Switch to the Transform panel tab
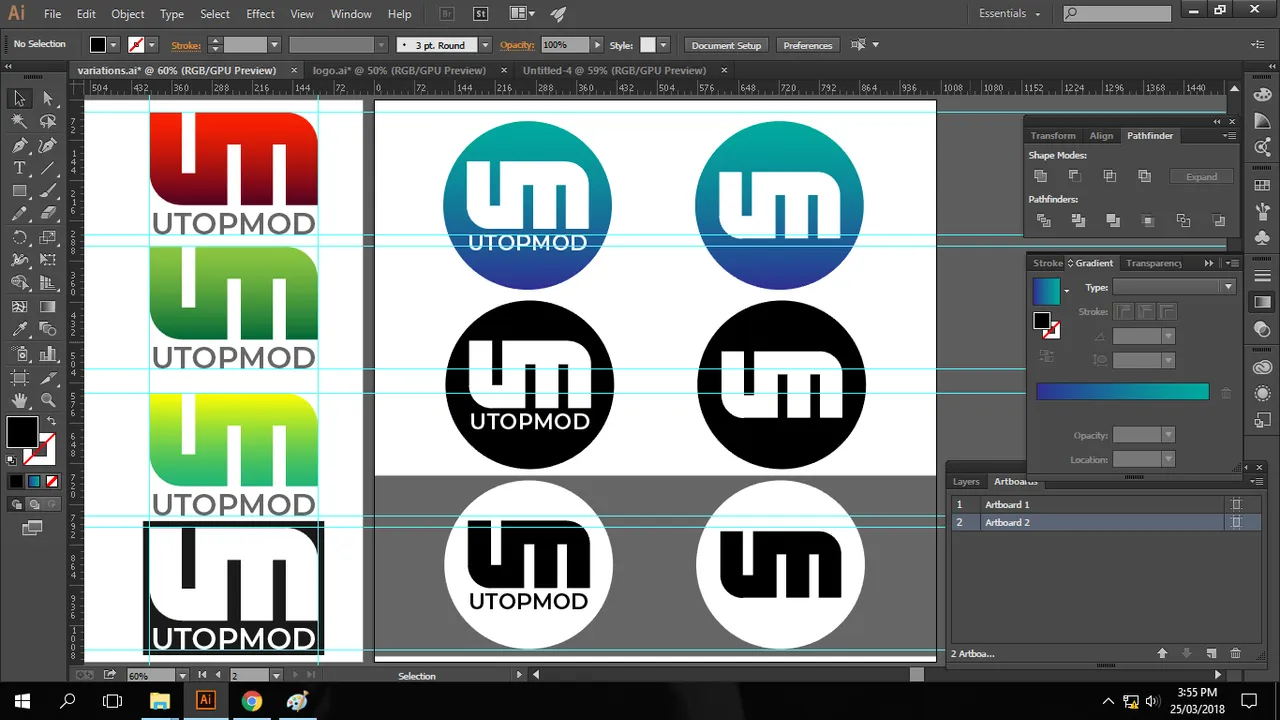The image size is (1280, 720). click(x=1053, y=135)
